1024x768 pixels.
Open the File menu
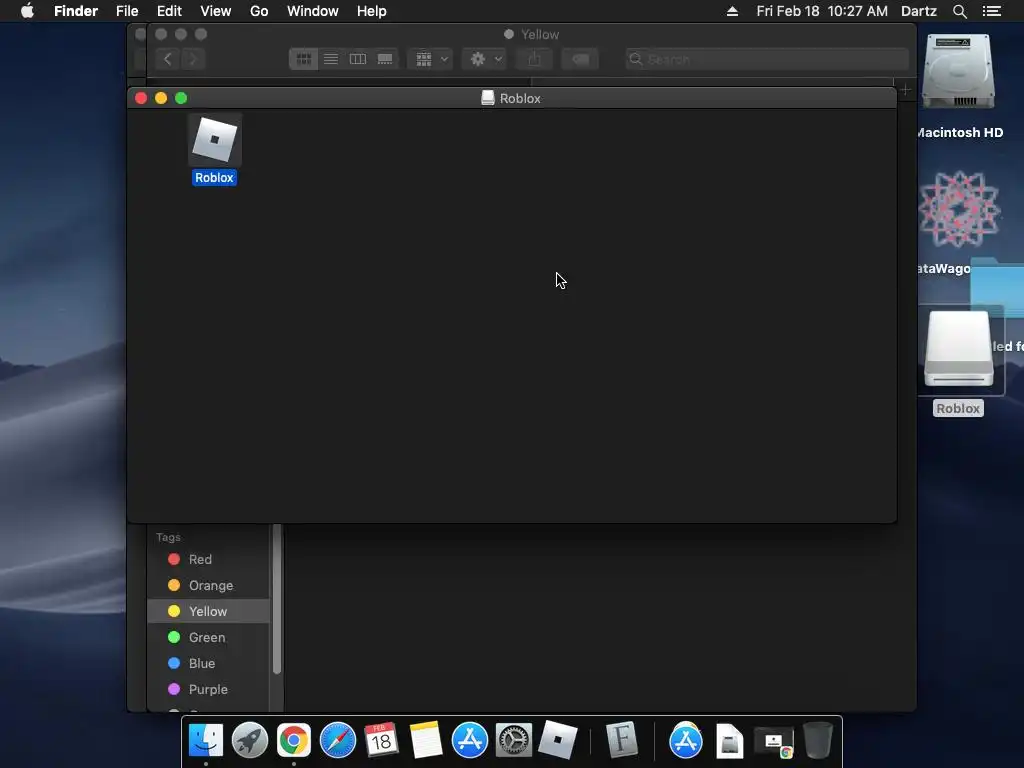point(127,11)
